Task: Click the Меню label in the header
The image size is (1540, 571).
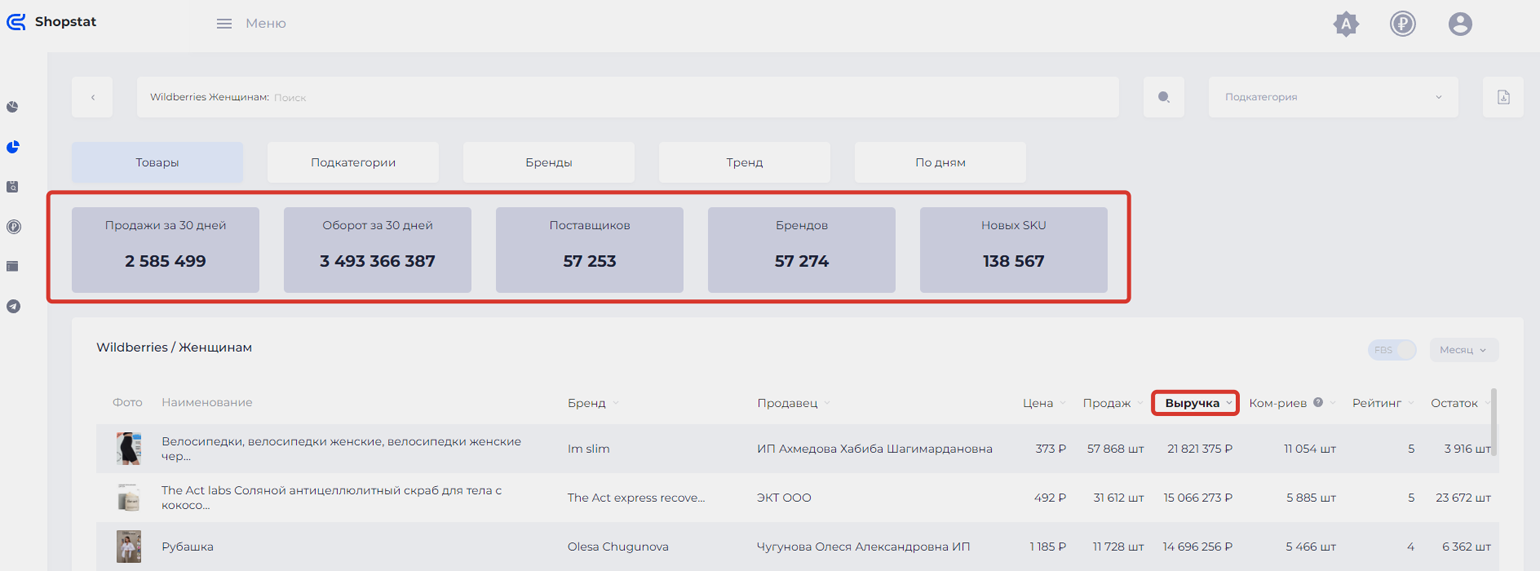Action: [x=266, y=23]
